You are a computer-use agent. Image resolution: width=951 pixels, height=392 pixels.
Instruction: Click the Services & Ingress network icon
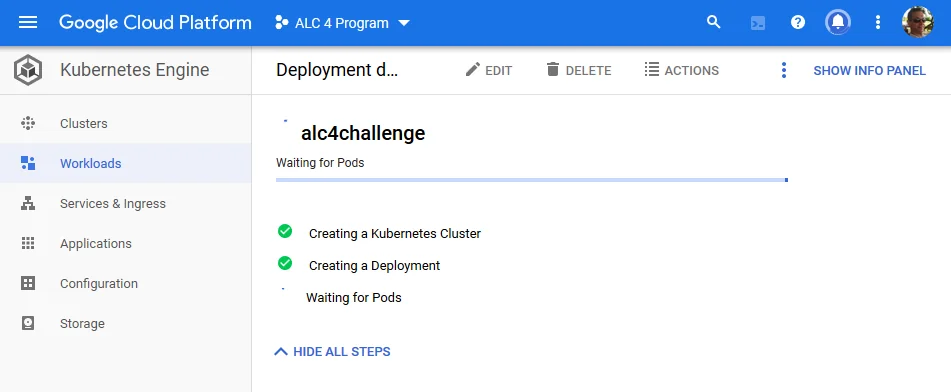pos(28,203)
